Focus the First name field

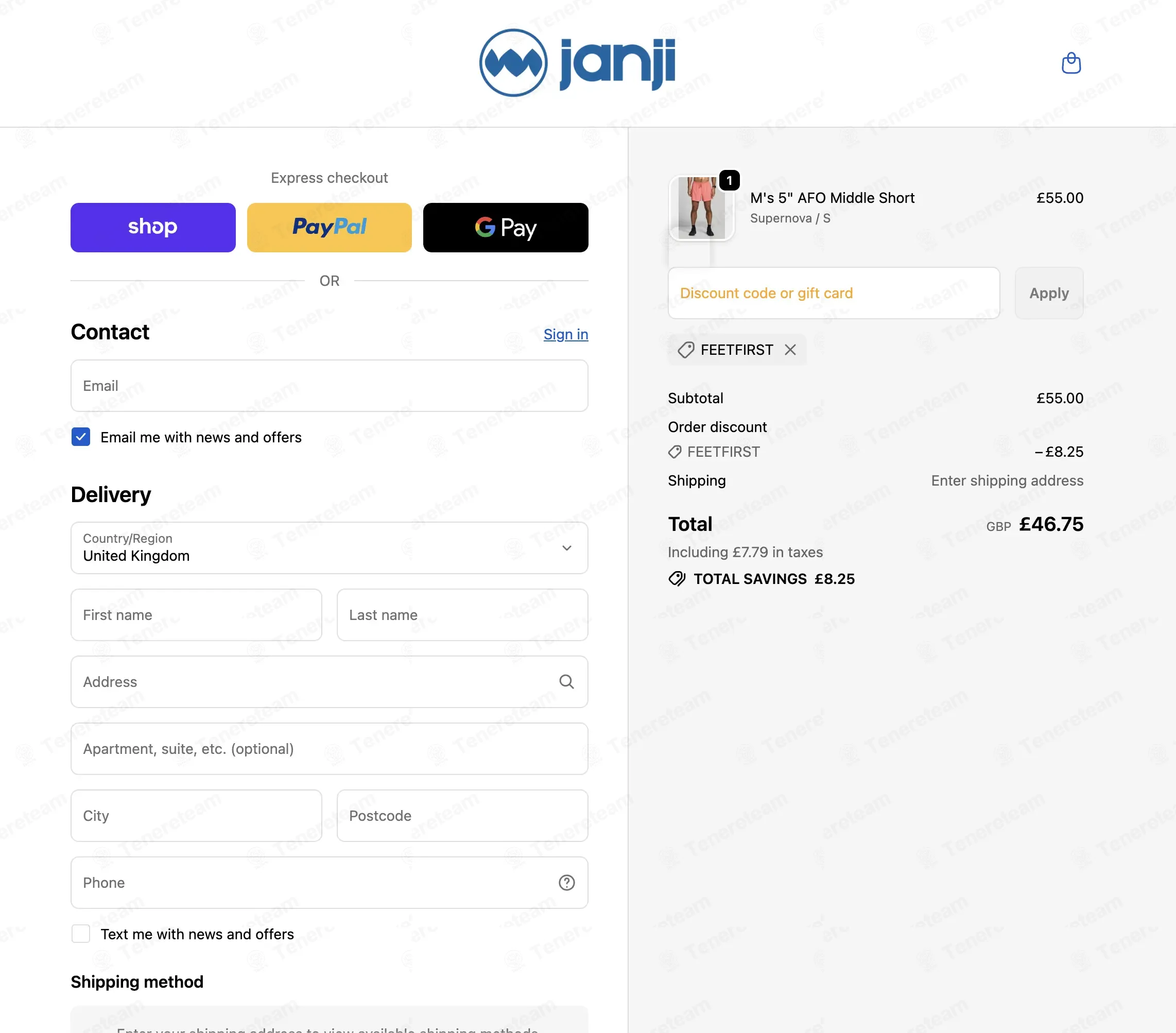point(196,615)
